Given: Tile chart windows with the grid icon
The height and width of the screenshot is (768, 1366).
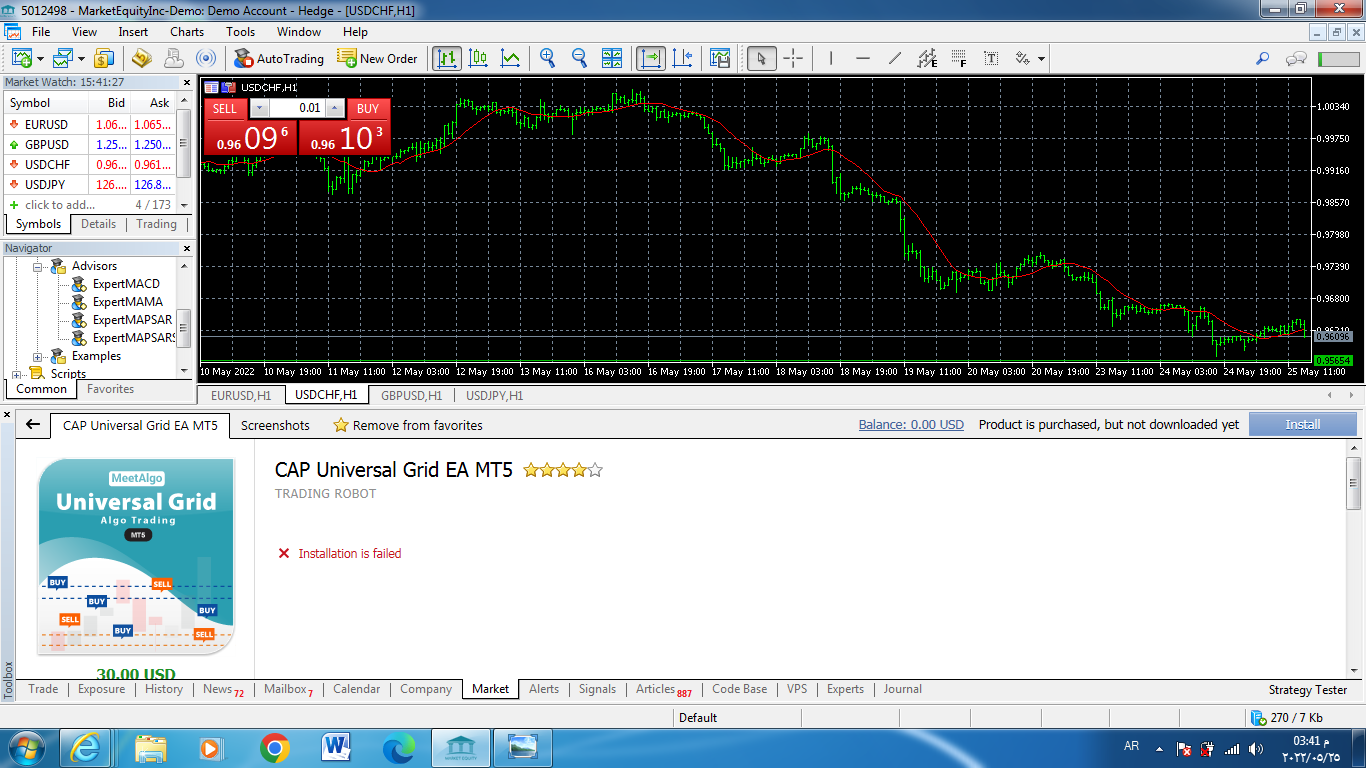Looking at the screenshot, I should click(612, 58).
